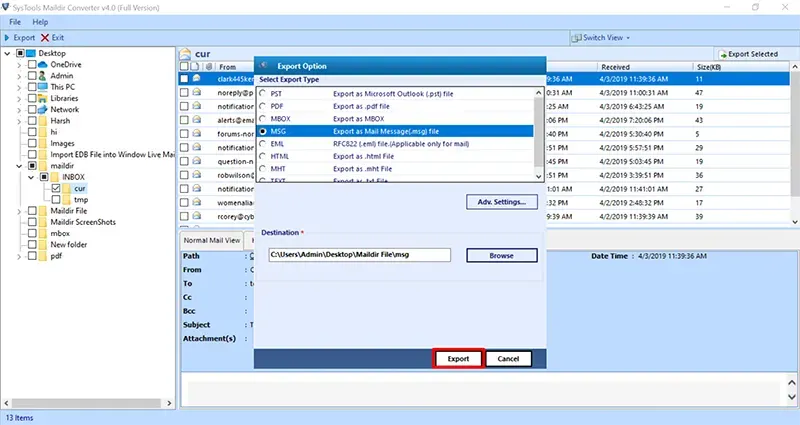This screenshot has height=425, width=800.
Task: Select the MHT export radio button
Action: coord(263,169)
